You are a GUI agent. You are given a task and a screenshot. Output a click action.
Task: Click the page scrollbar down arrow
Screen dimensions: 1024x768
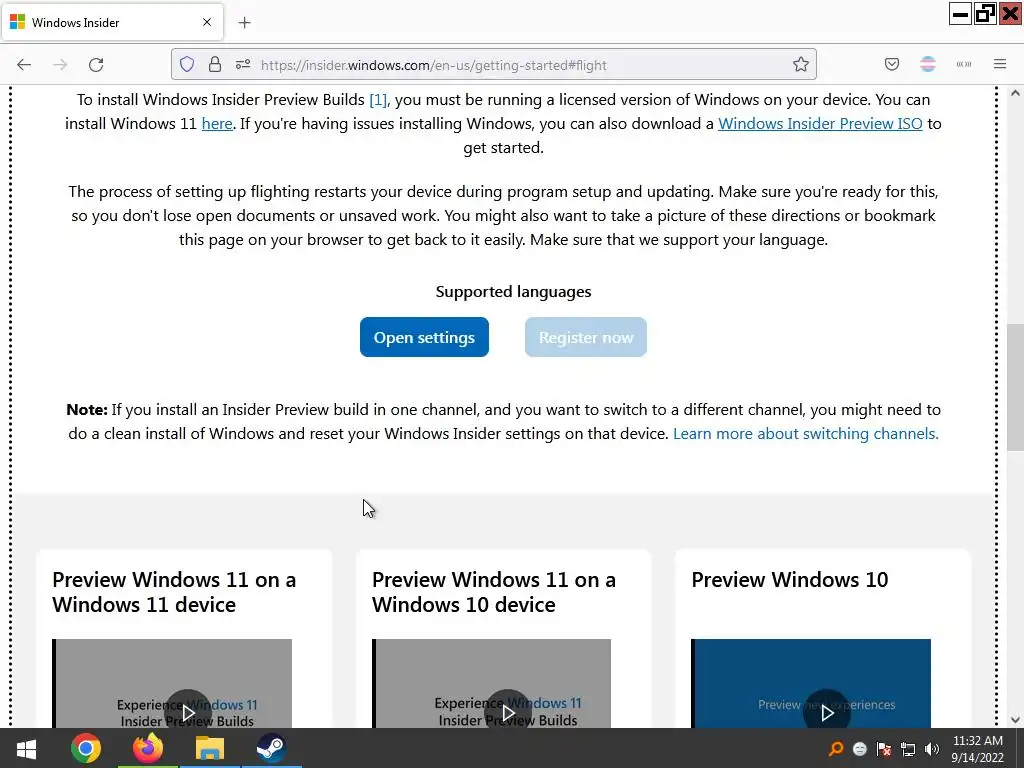tap(1015, 720)
